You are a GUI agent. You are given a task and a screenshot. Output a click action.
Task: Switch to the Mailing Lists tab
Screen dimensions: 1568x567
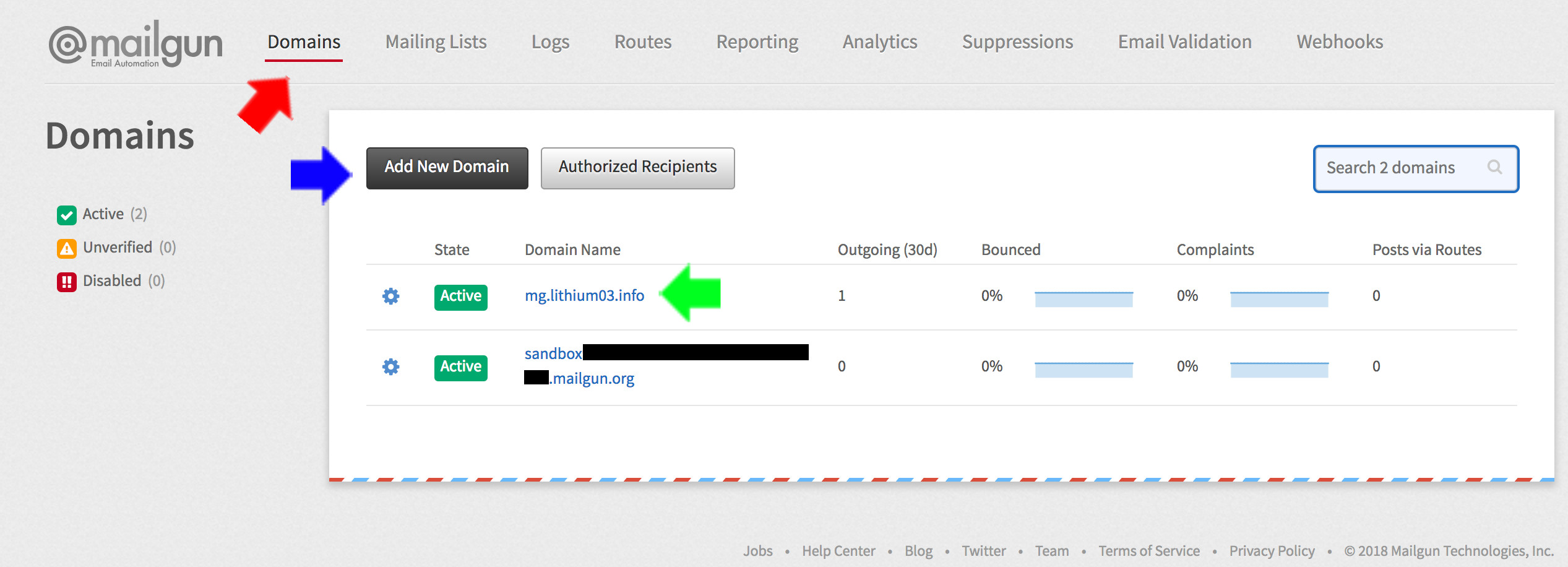pos(436,42)
